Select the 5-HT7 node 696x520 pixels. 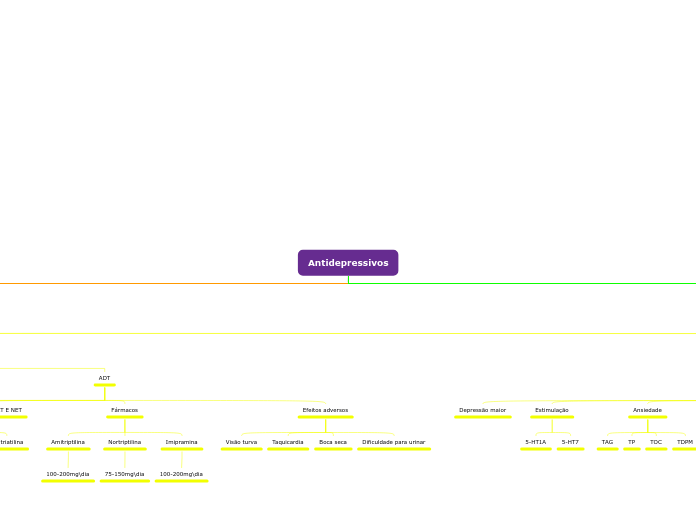click(570, 442)
